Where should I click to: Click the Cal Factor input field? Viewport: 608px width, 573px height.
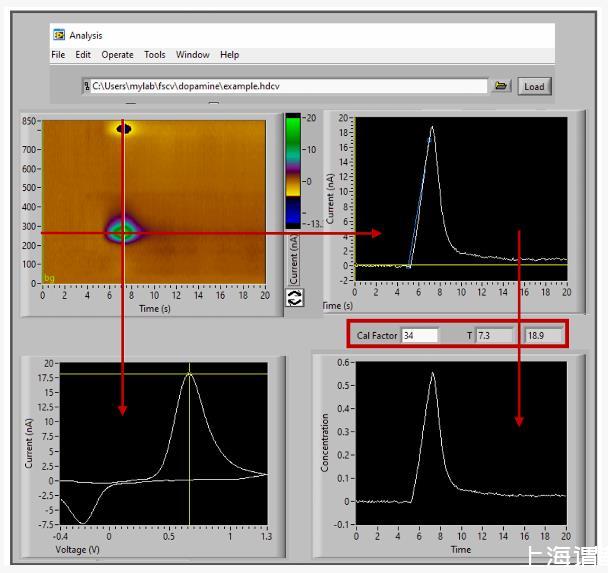(x=419, y=335)
